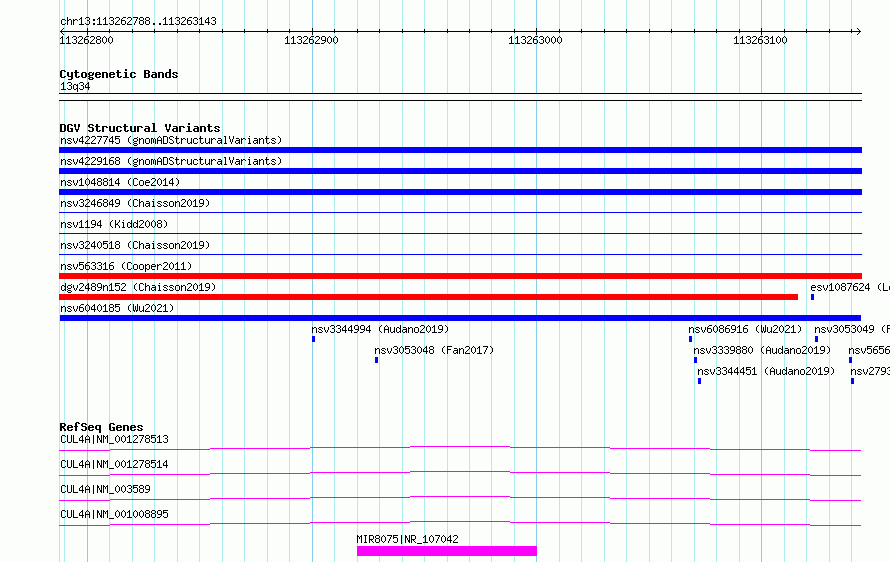Screen dimensions: 890x562
Task: Click the CUL4A|NM_001278513 transcript label
Action: click(x=114, y=439)
